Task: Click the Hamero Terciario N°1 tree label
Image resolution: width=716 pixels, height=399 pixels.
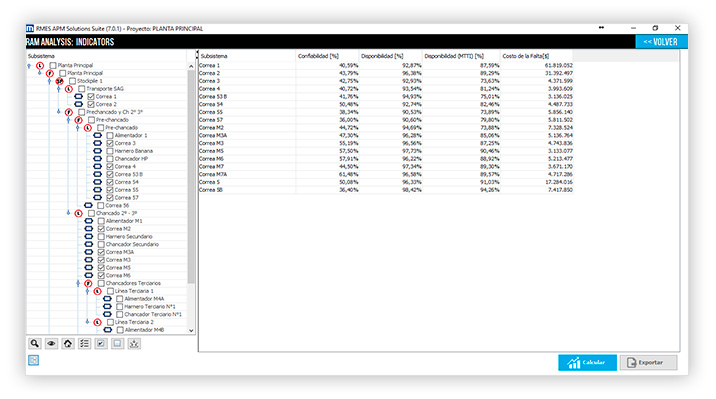Action: coord(149,306)
